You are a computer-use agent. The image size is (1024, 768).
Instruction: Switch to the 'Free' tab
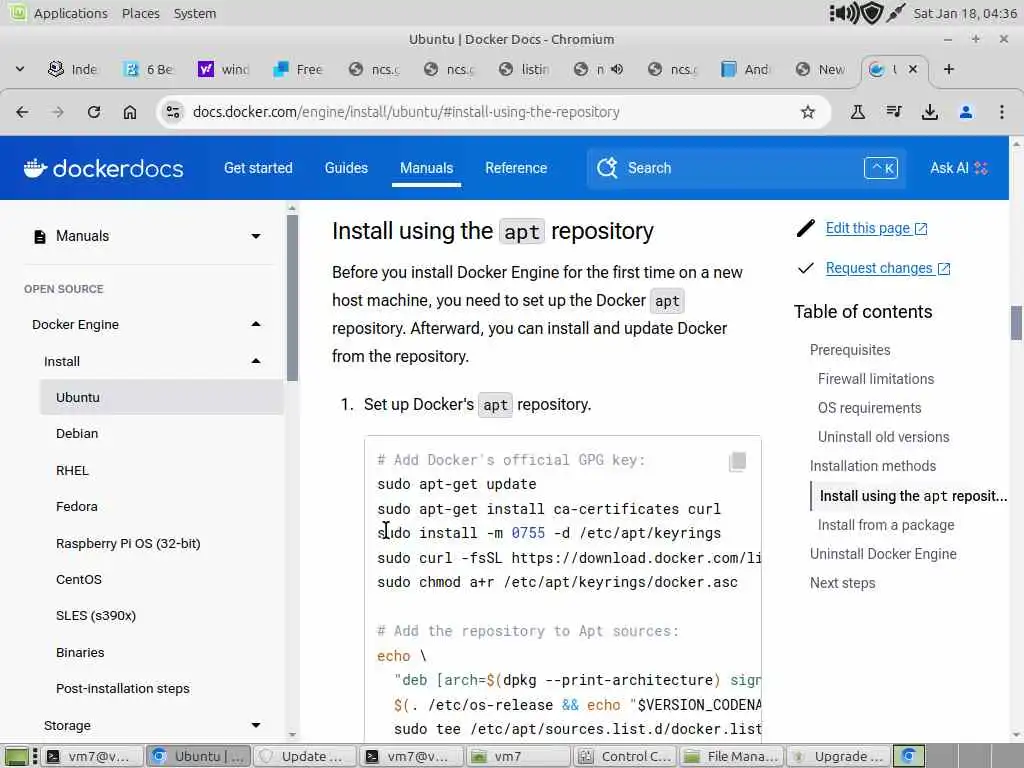[298, 69]
